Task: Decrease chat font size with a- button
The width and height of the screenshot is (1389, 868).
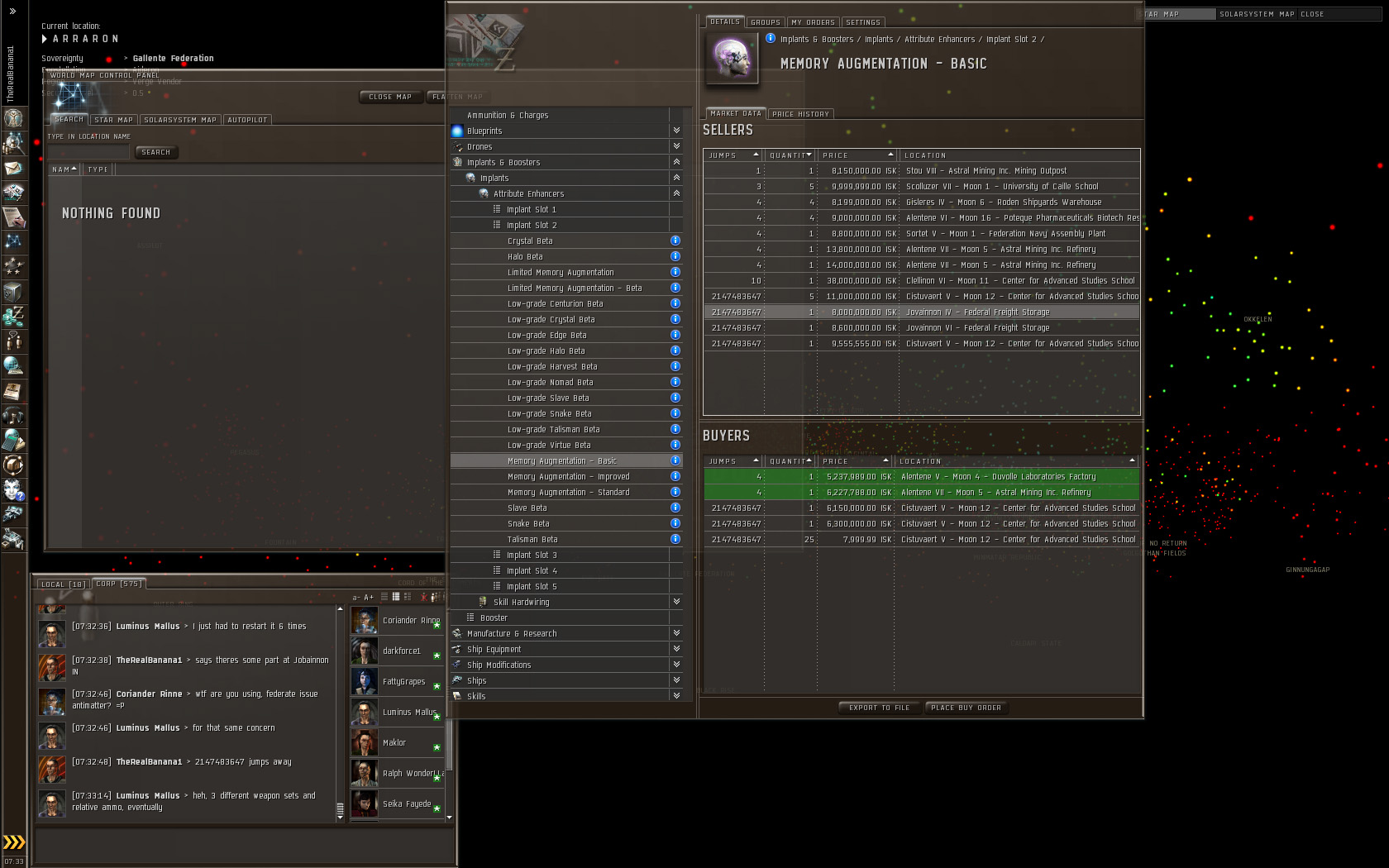Action: [x=356, y=597]
